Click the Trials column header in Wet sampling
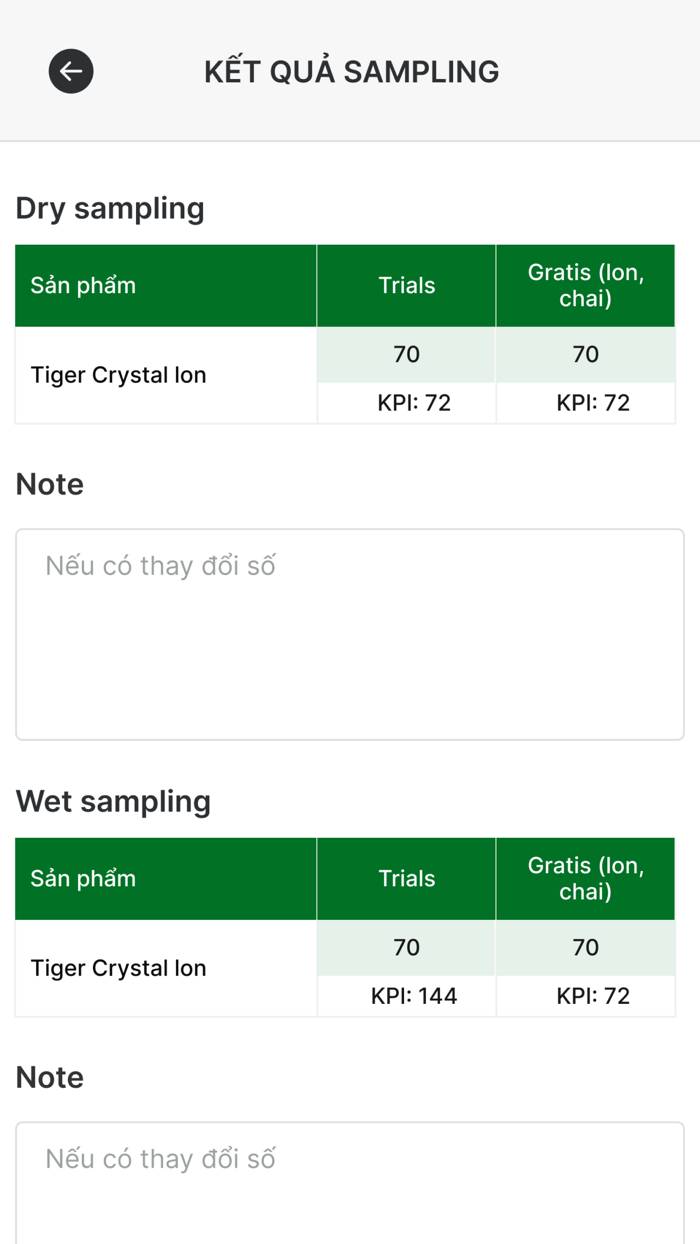 tap(406, 879)
